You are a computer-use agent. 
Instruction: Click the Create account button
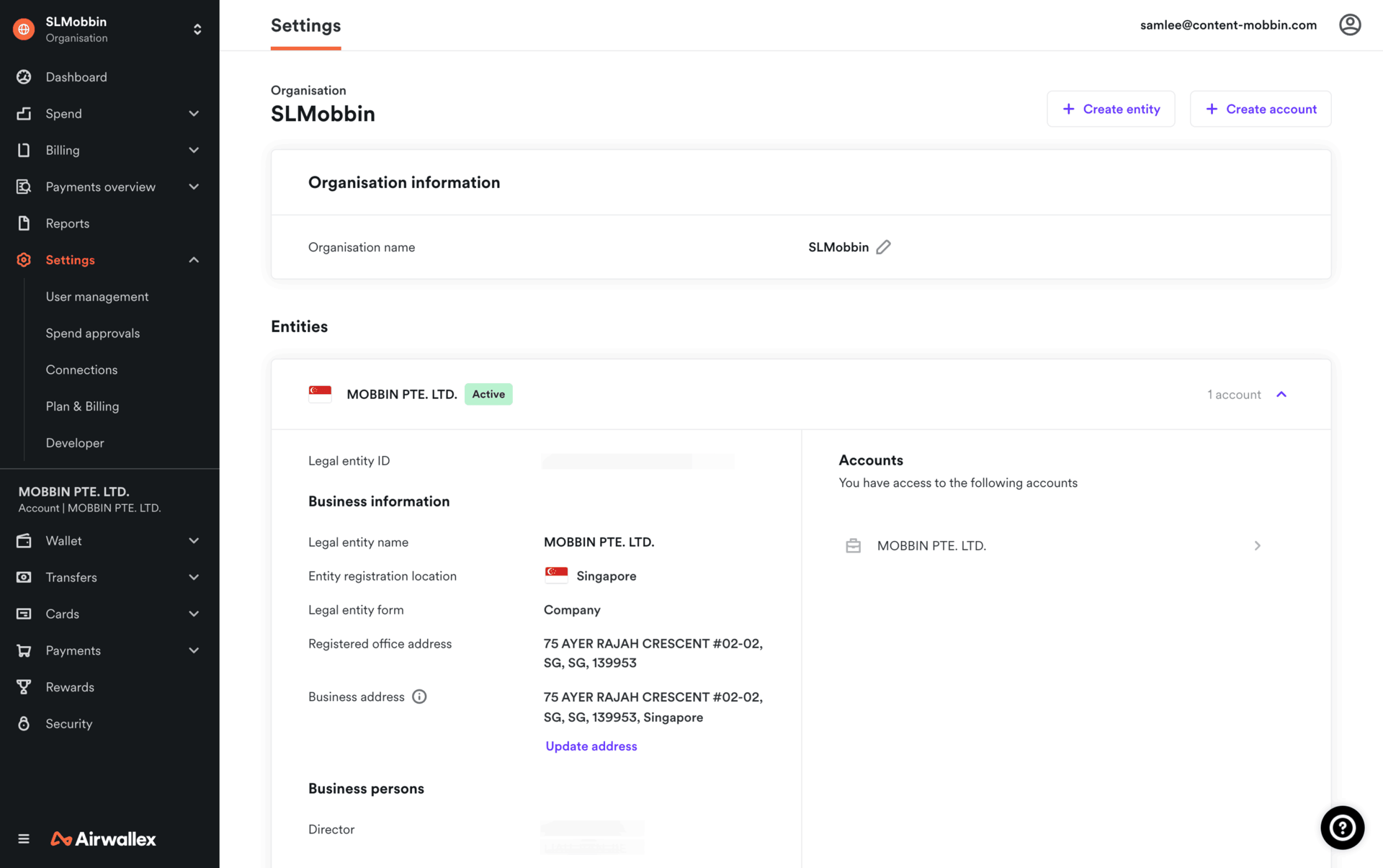[x=1261, y=109]
